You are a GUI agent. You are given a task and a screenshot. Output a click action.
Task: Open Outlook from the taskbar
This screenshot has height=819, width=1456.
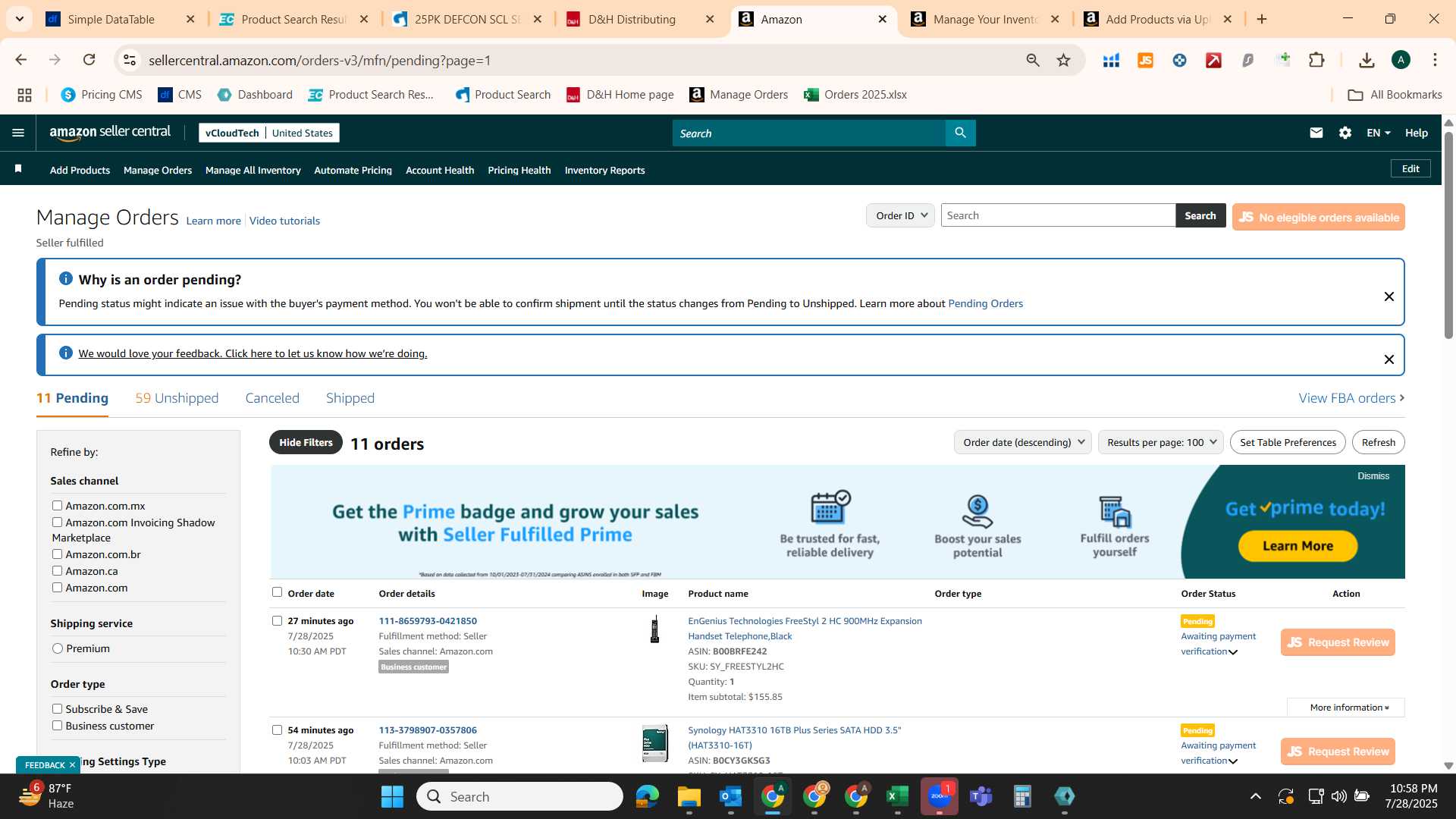point(730,796)
